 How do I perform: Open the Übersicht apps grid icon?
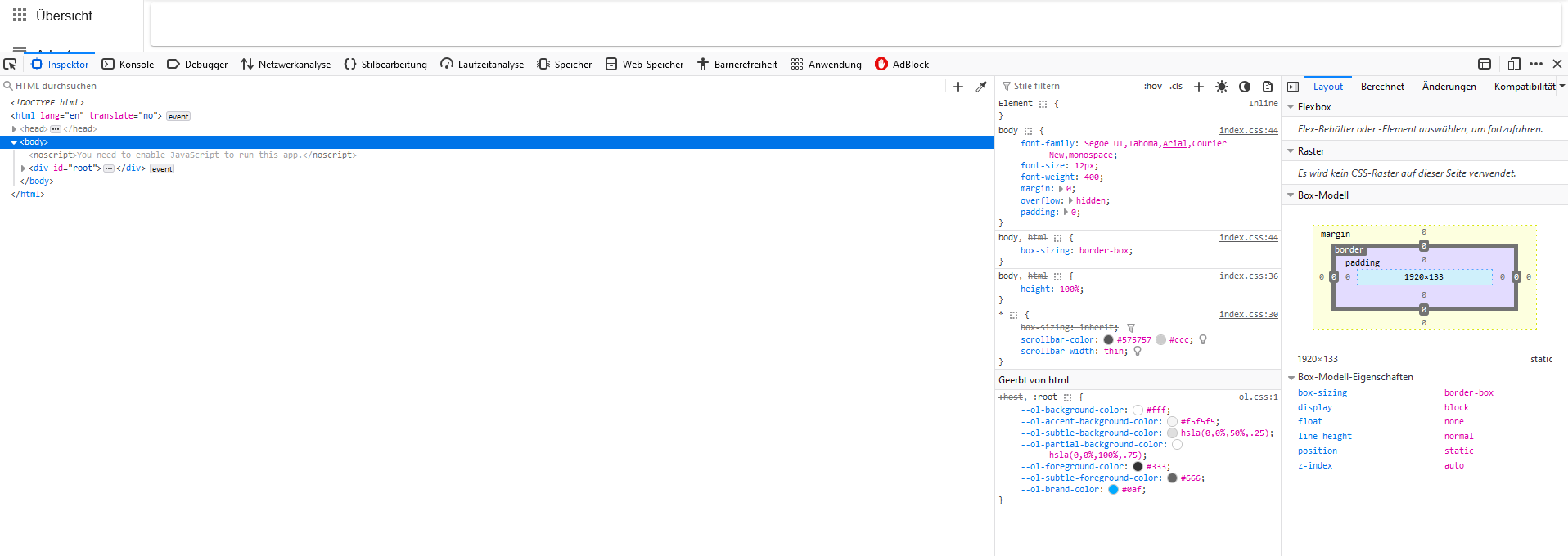(x=20, y=15)
